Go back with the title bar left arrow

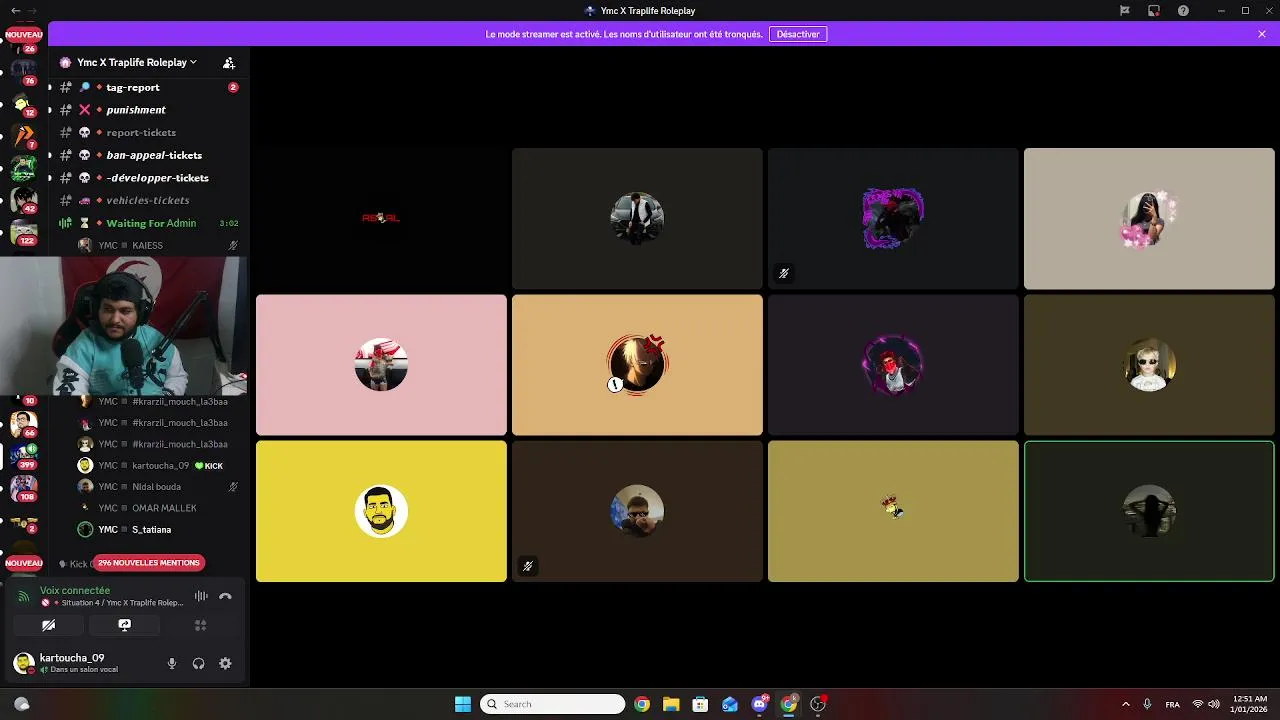[x=15, y=11]
